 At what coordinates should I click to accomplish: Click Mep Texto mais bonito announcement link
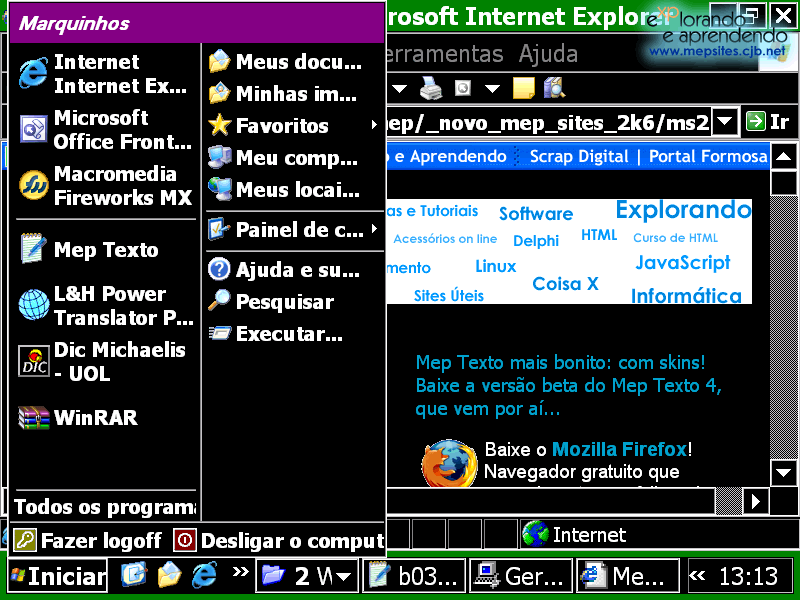[568, 386]
